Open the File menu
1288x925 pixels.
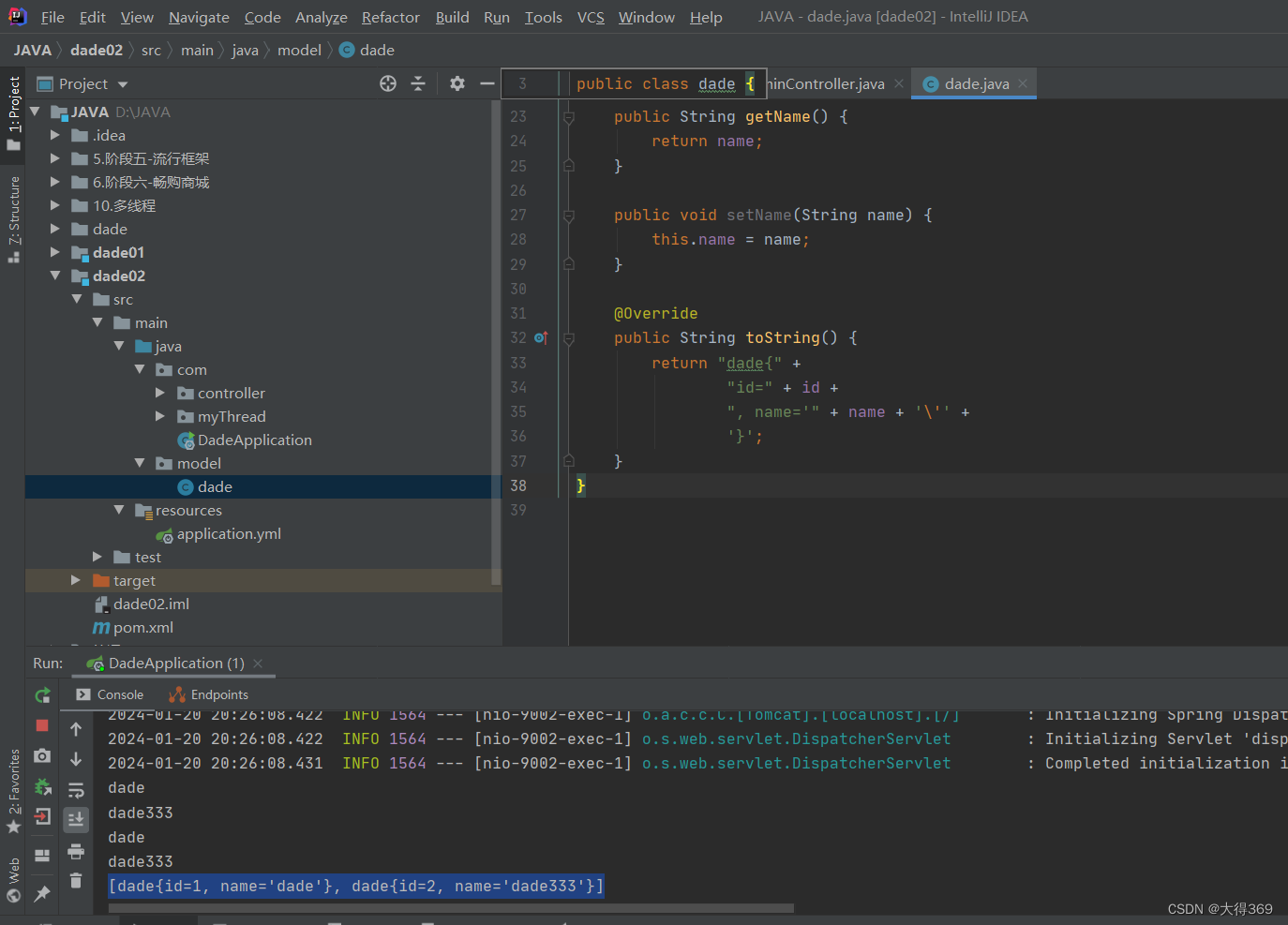click(x=52, y=17)
